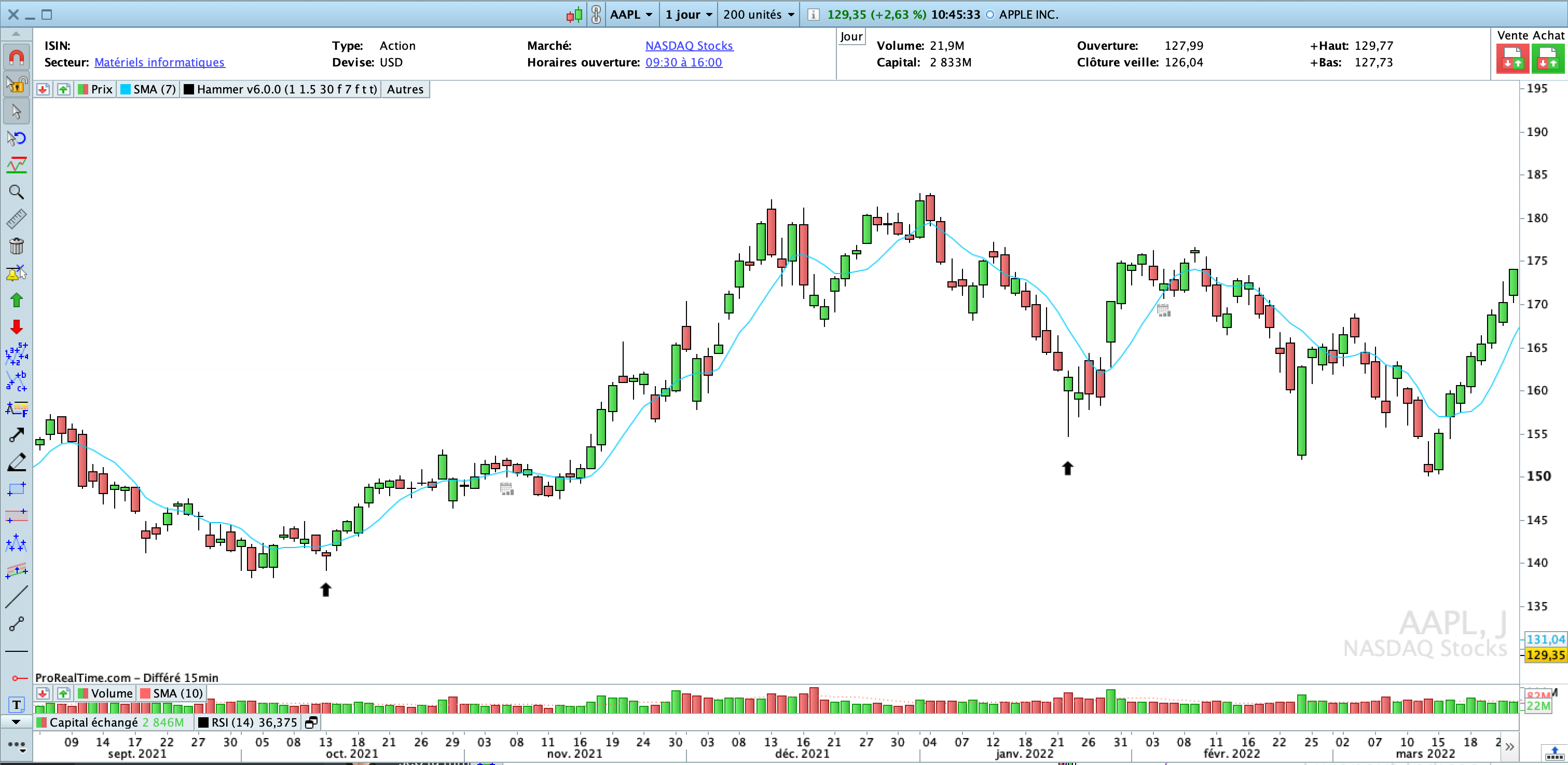
Task: Select the ruler measure tool
Action: coord(17,219)
